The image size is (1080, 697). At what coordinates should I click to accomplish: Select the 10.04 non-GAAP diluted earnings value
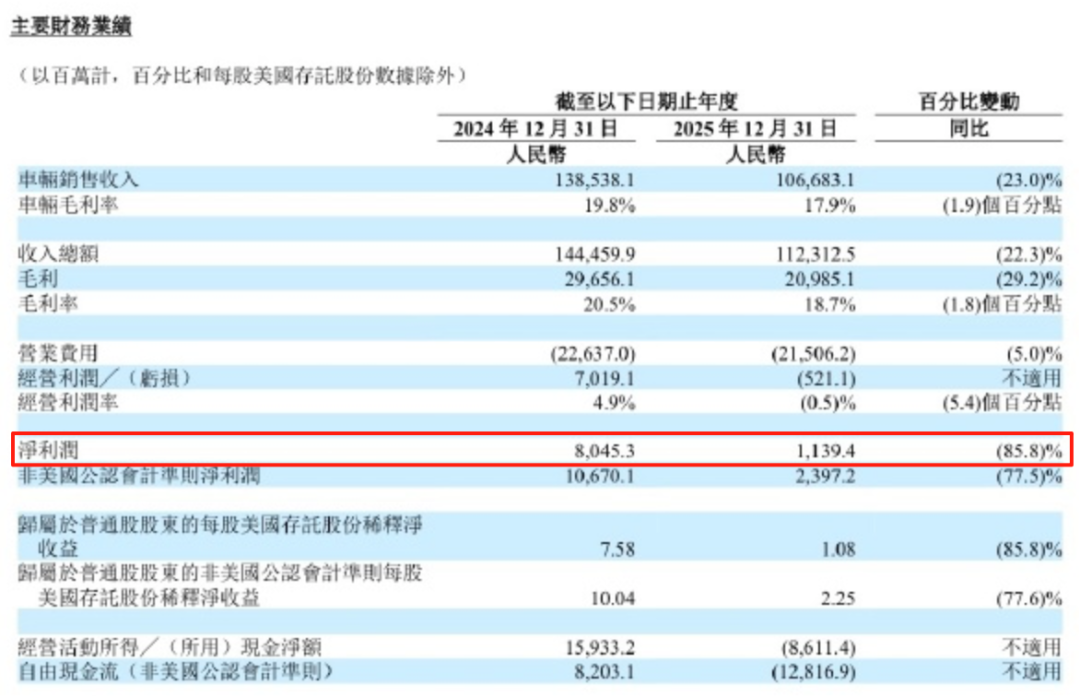pos(615,598)
